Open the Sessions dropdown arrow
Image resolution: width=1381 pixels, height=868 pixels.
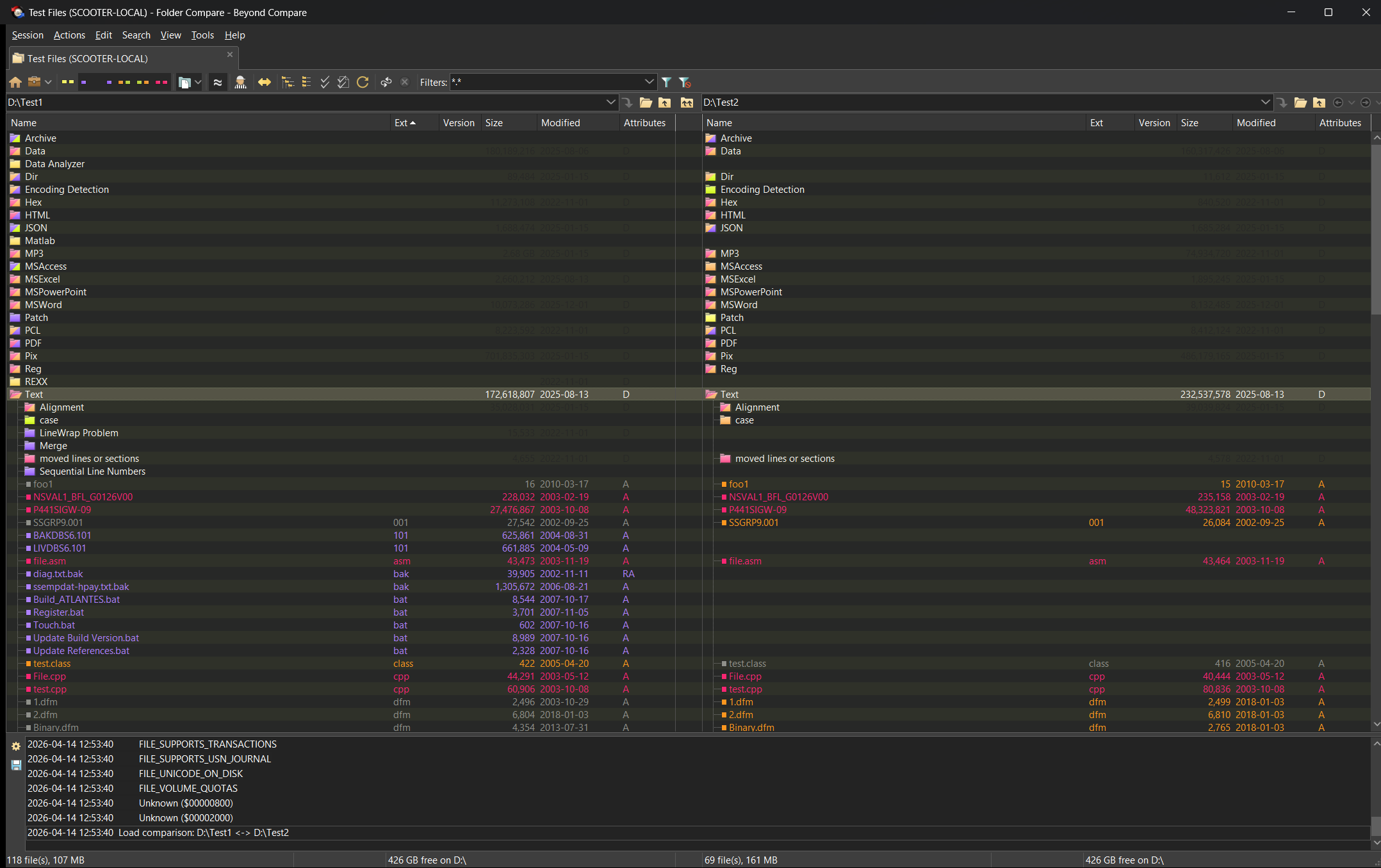tap(48, 82)
